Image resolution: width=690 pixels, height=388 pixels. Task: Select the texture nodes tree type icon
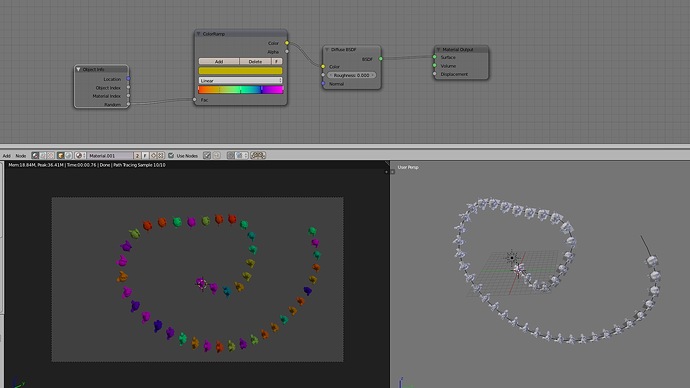coord(51,155)
